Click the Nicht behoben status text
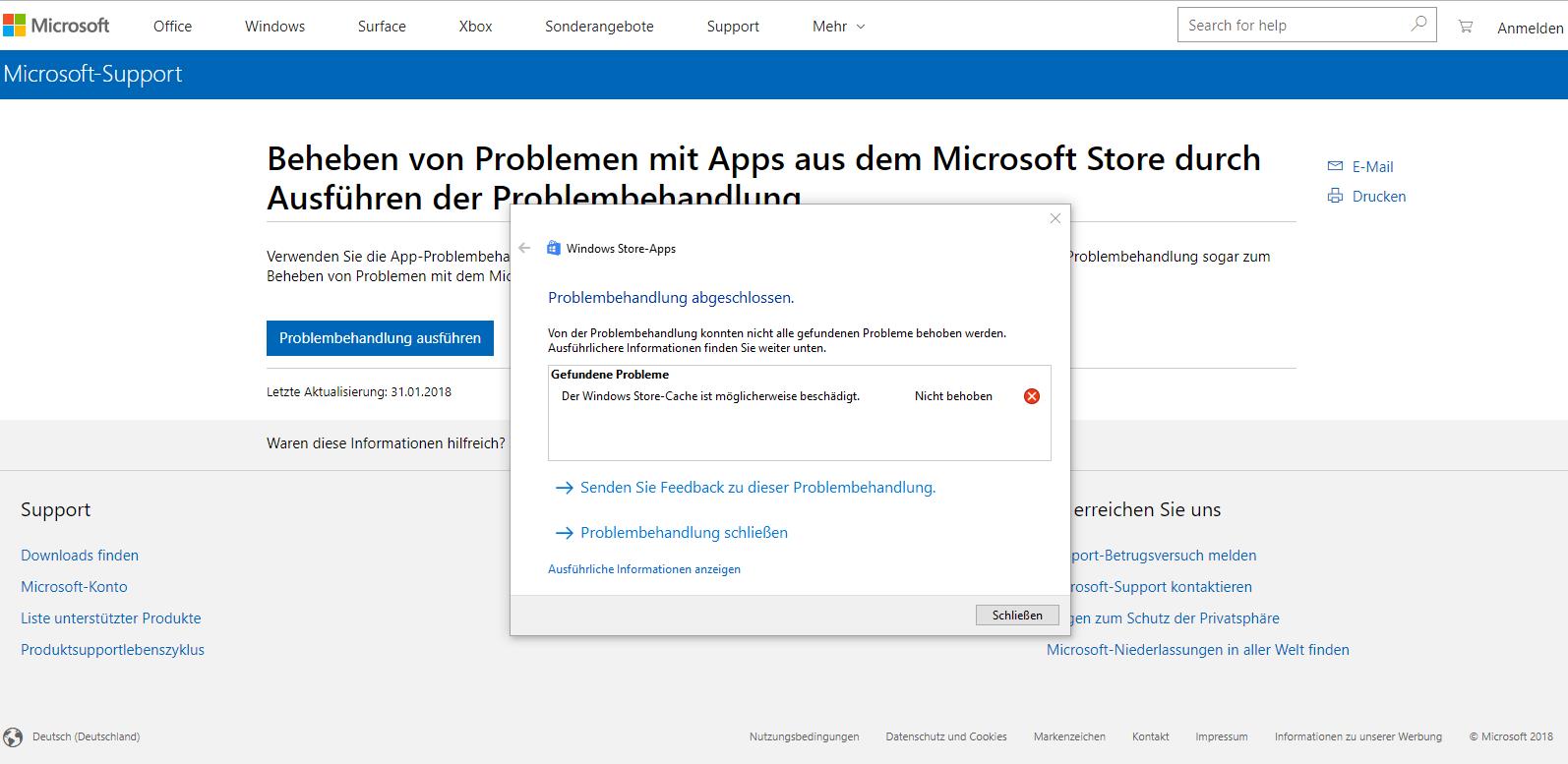This screenshot has height=764, width=1568. click(x=953, y=396)
